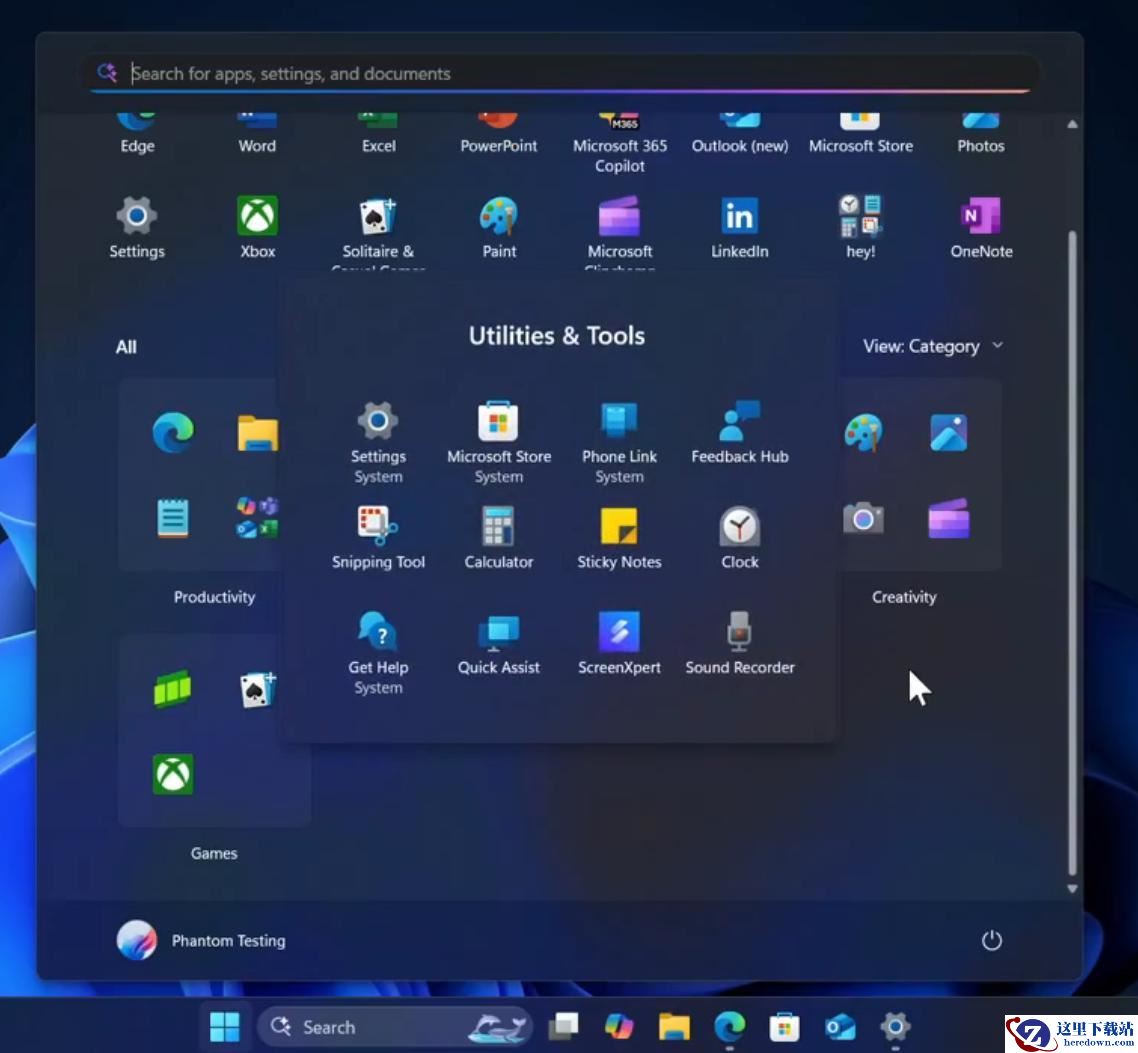Open the power options button
This screenshot has height=1053, width=1138.
pyautogui.click(x=991, y=941)
